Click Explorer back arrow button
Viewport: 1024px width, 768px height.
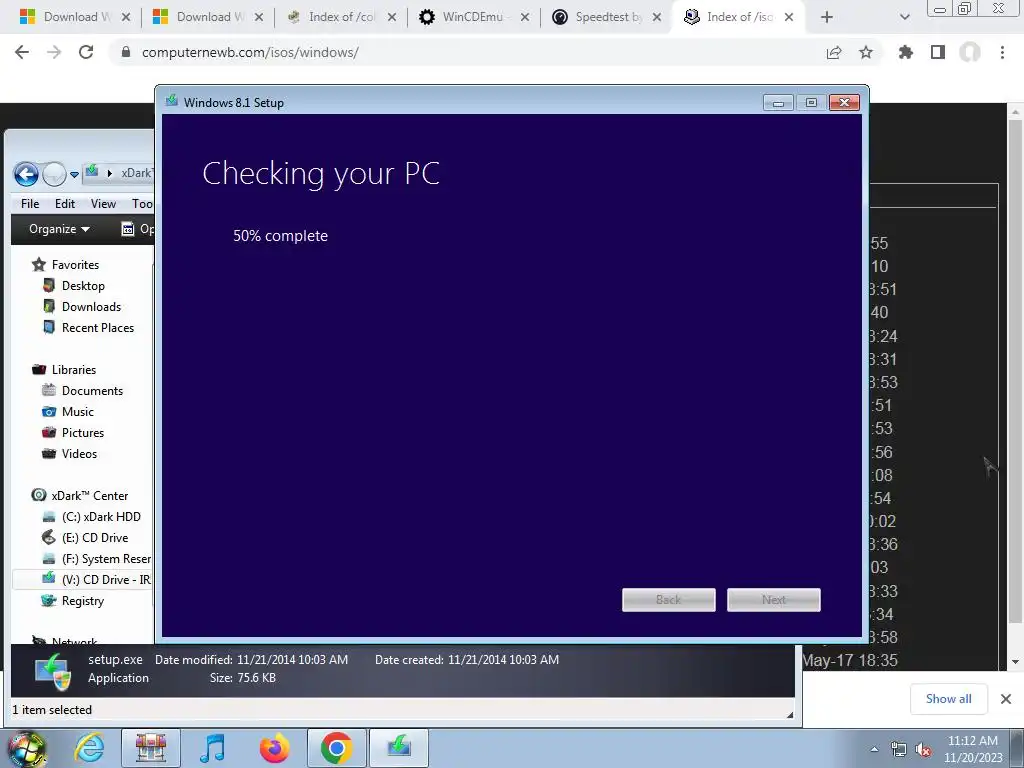(26, 174)
